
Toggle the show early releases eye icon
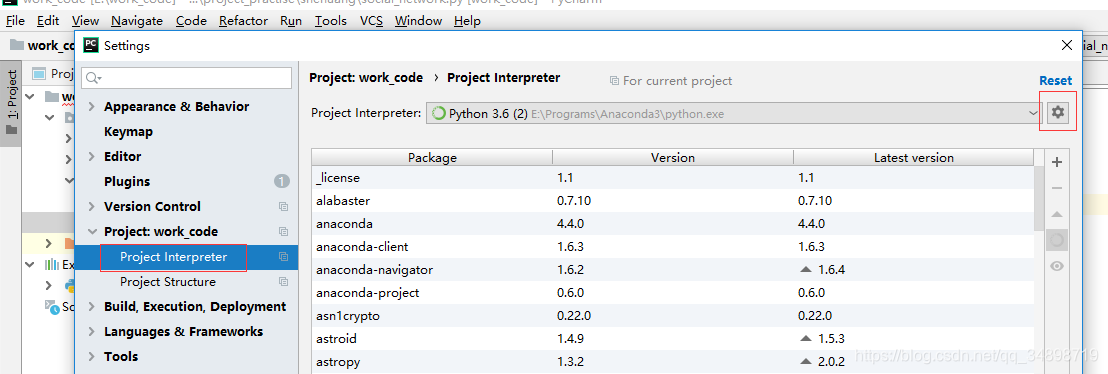(1057, 266)
